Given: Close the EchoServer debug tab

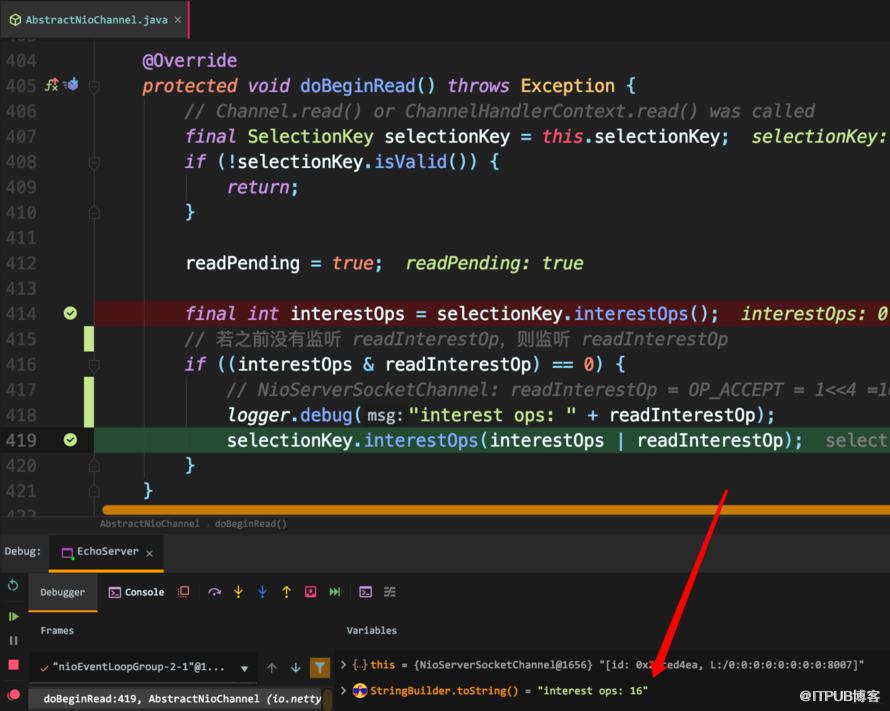Looking at the screenshot, I should (149, 553).
